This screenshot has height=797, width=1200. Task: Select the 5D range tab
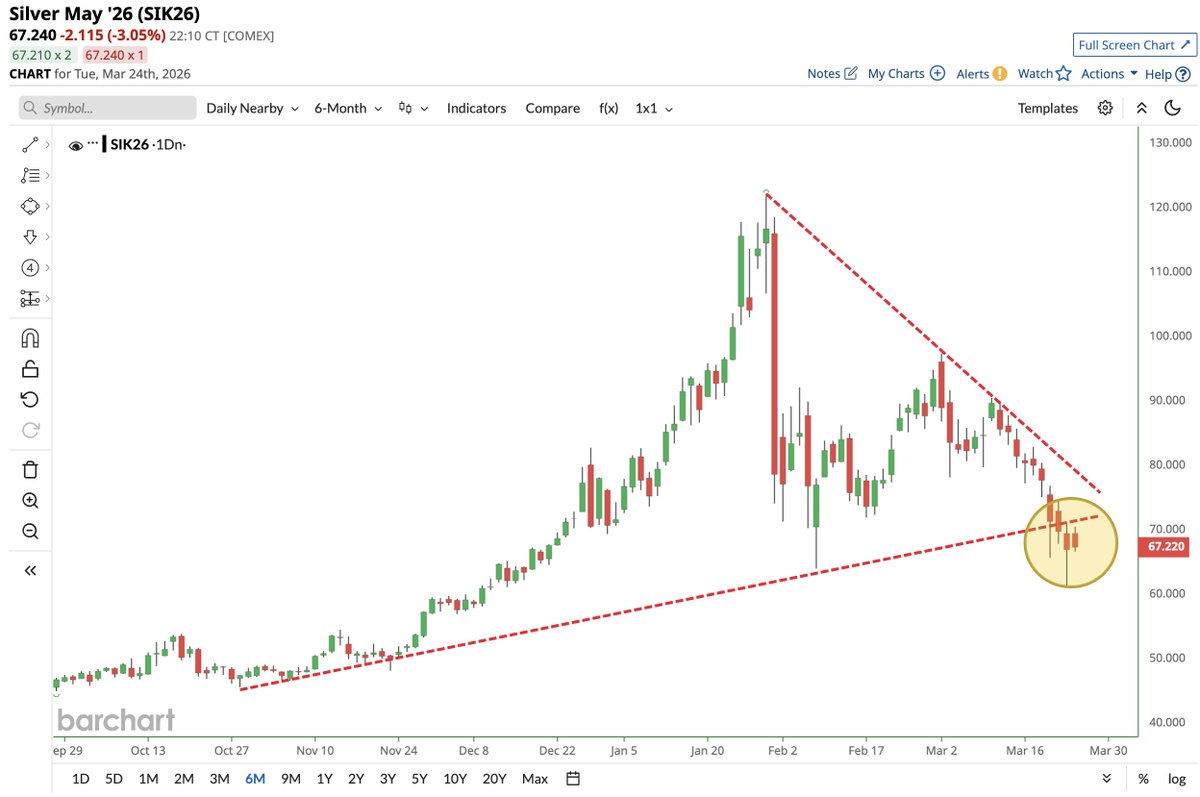tap(114, 779)
